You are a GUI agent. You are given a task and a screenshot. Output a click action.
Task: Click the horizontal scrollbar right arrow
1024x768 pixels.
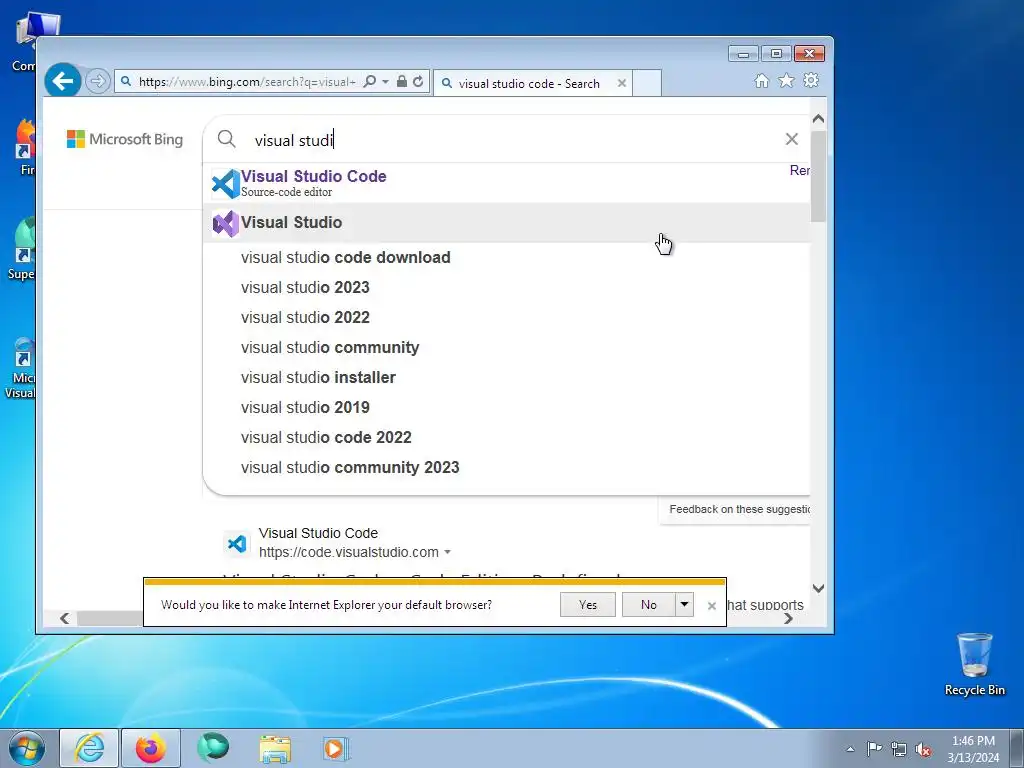788,618
